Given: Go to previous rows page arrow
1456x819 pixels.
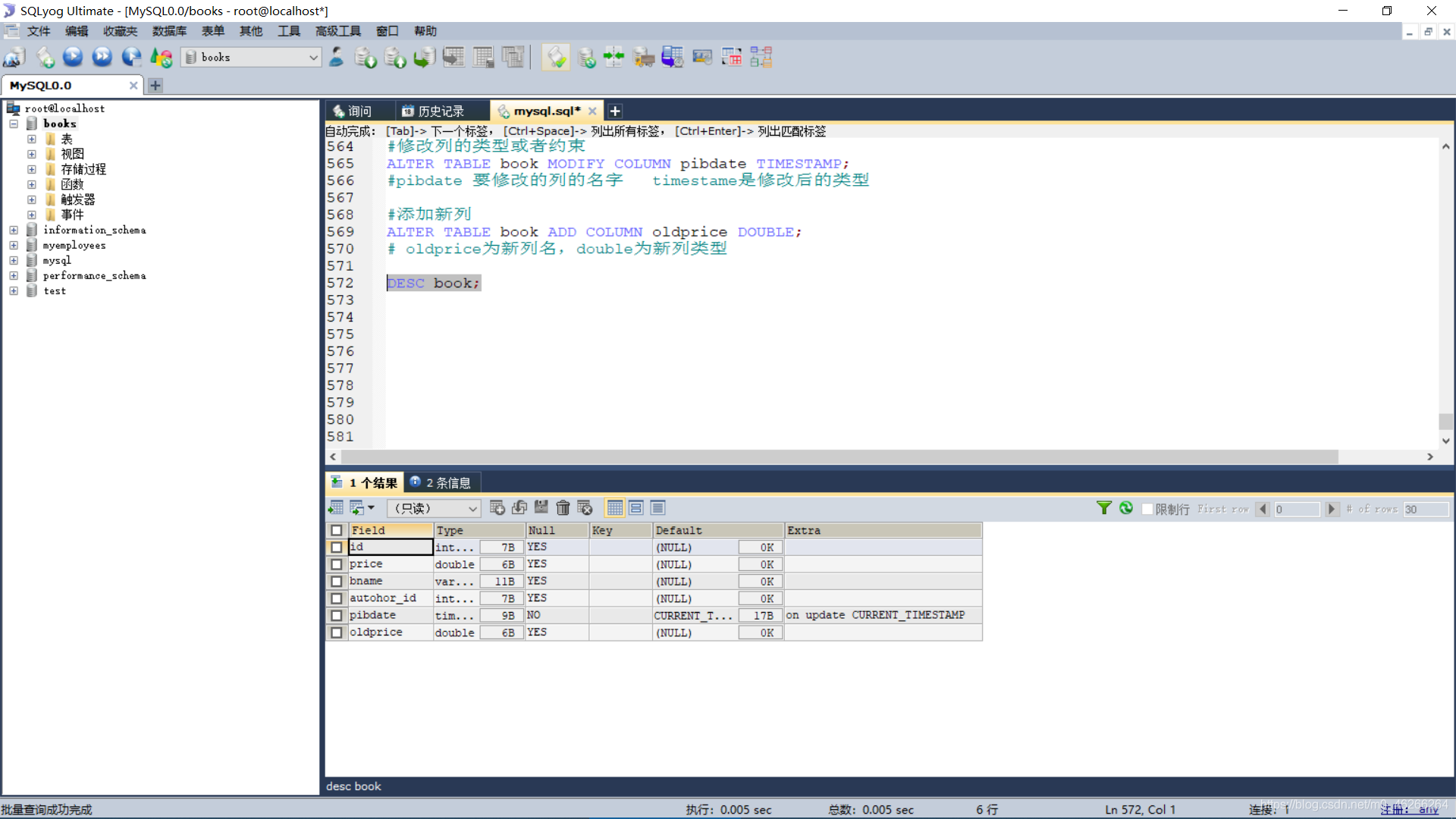Looking at the screenshot, I should [x=1263, y=509].
